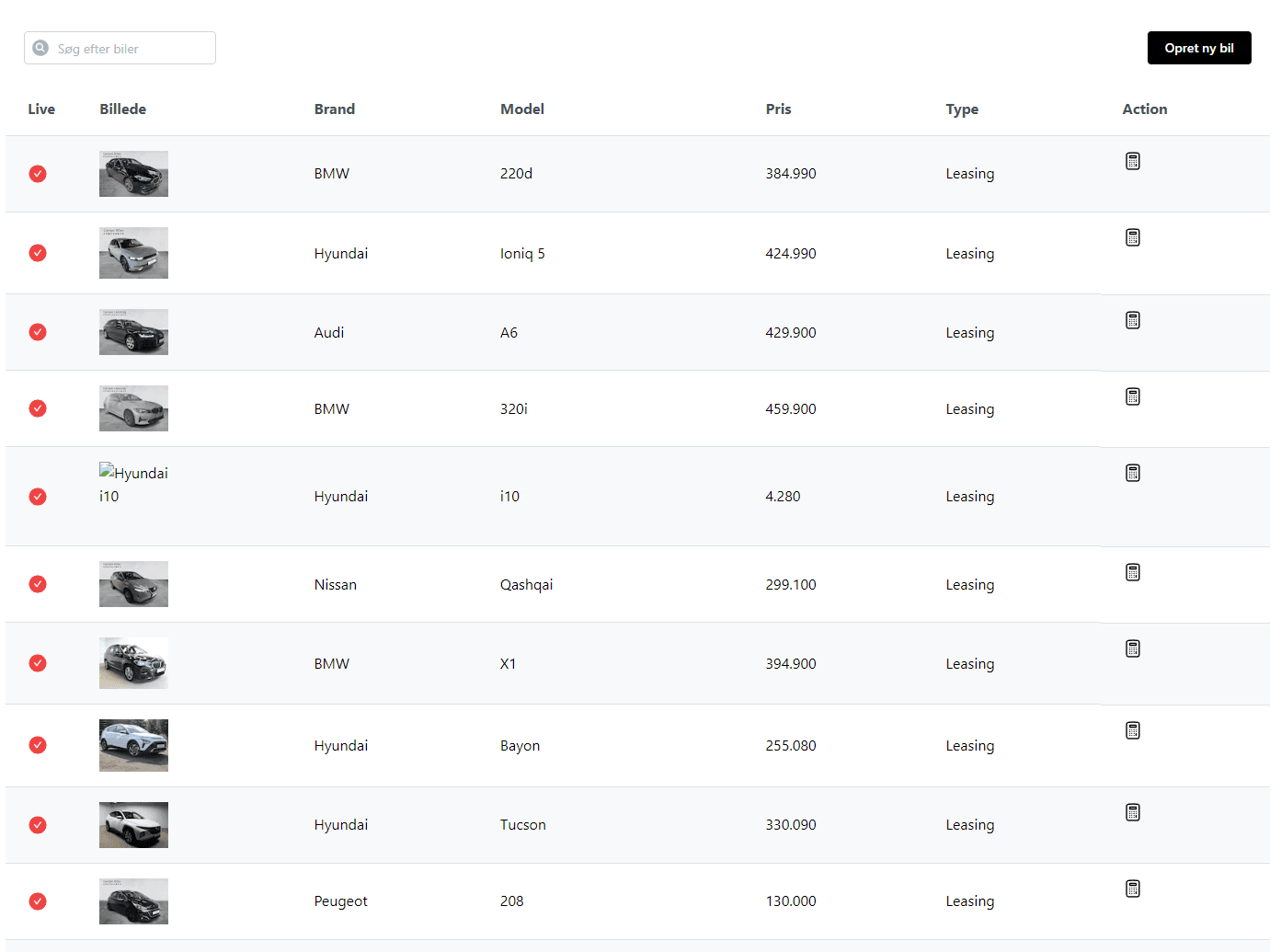Open calculator icon for BMW 220d
The image size is (1281, 952).
pos(1133,161)
